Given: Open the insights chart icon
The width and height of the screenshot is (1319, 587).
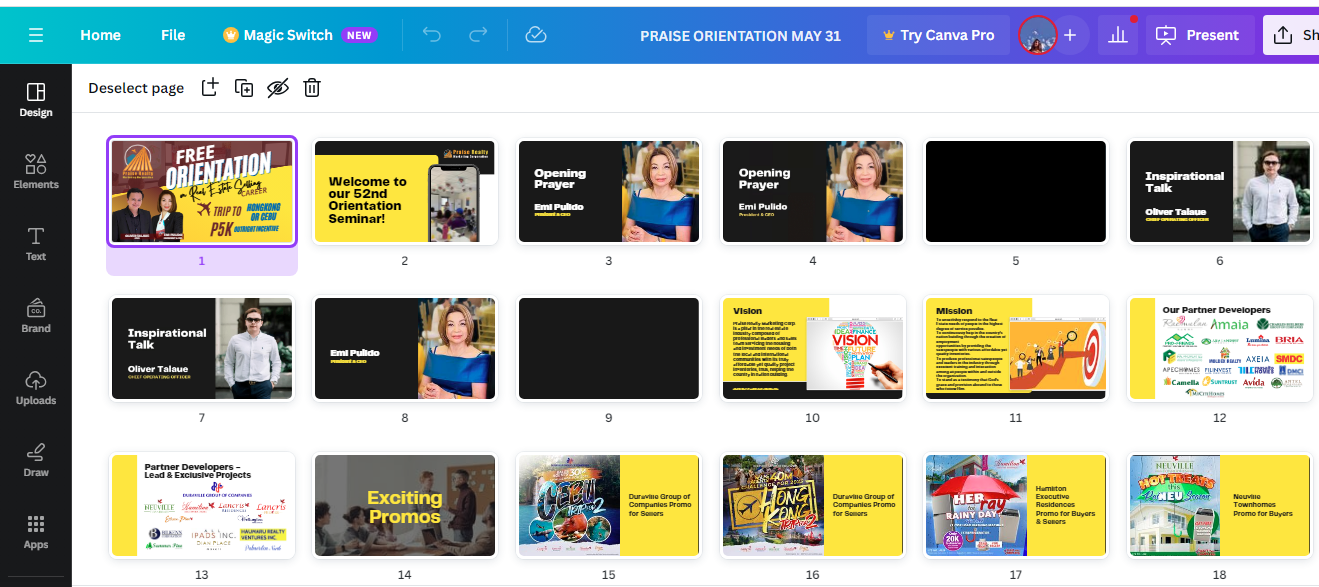Looking at the screenshot, I should (1118, 35).
